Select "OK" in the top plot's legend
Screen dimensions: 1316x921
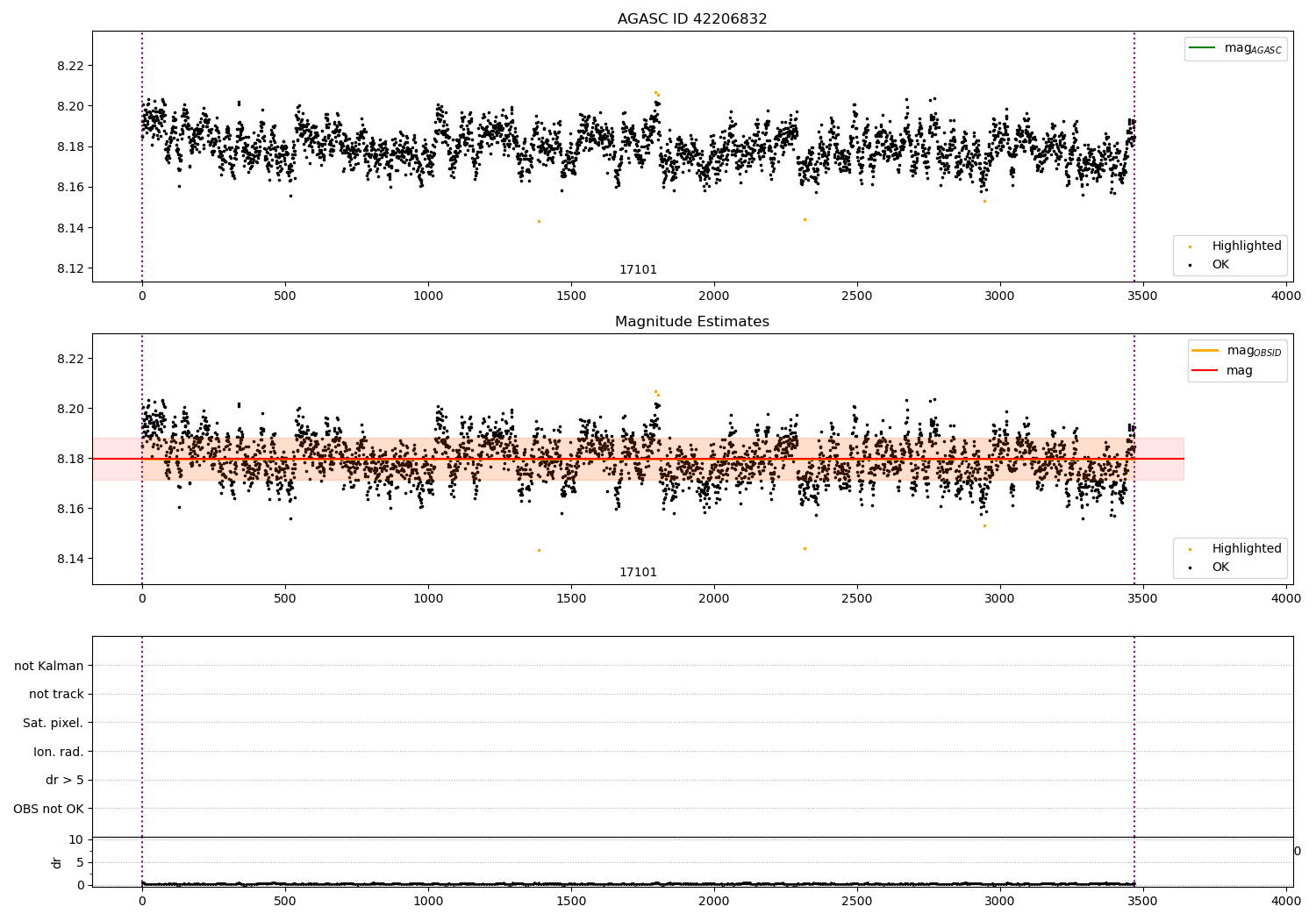click(x=1220, y=265)
